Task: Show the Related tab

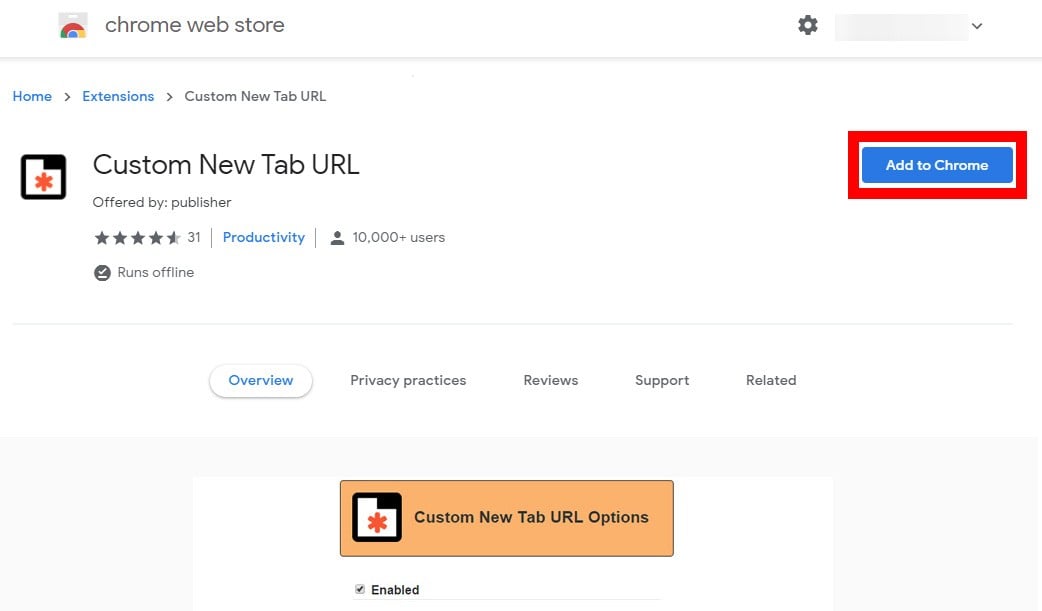Action: coord(771,381)
